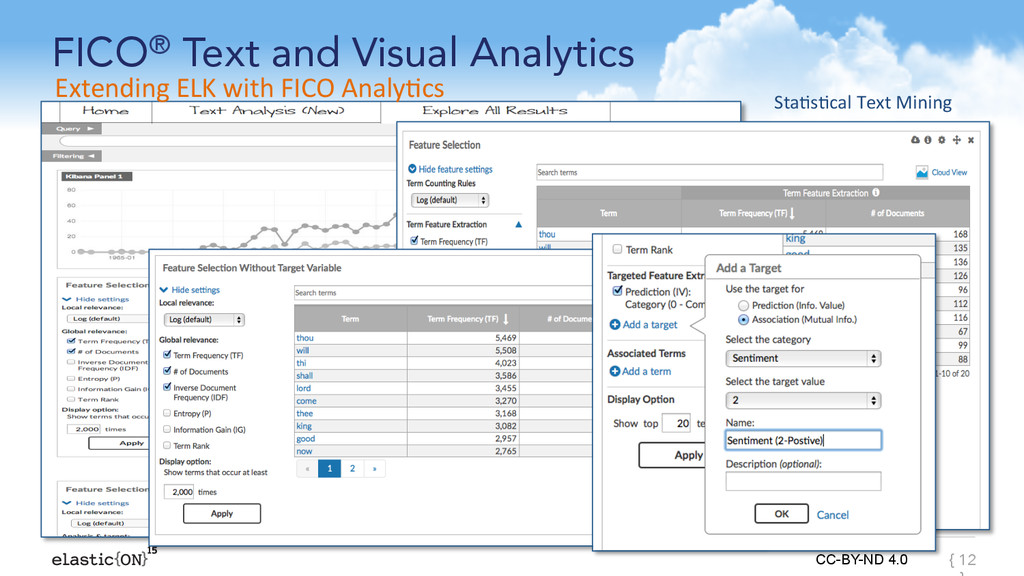Click the Add a target link
Image resolution: width=1024 pixels, height=576 pixels.
click(650, 325)
